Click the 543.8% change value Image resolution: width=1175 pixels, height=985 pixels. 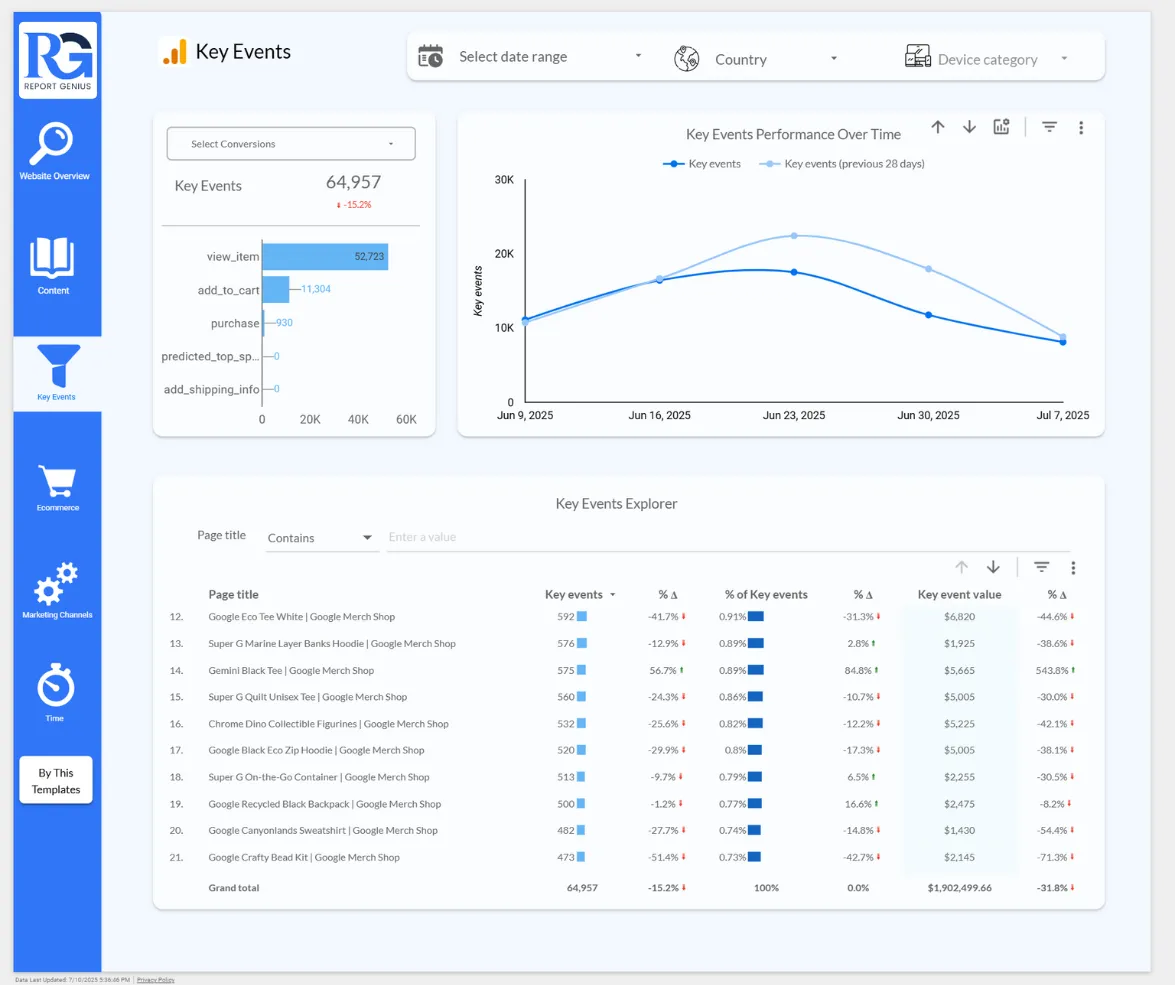[1051, 670]
